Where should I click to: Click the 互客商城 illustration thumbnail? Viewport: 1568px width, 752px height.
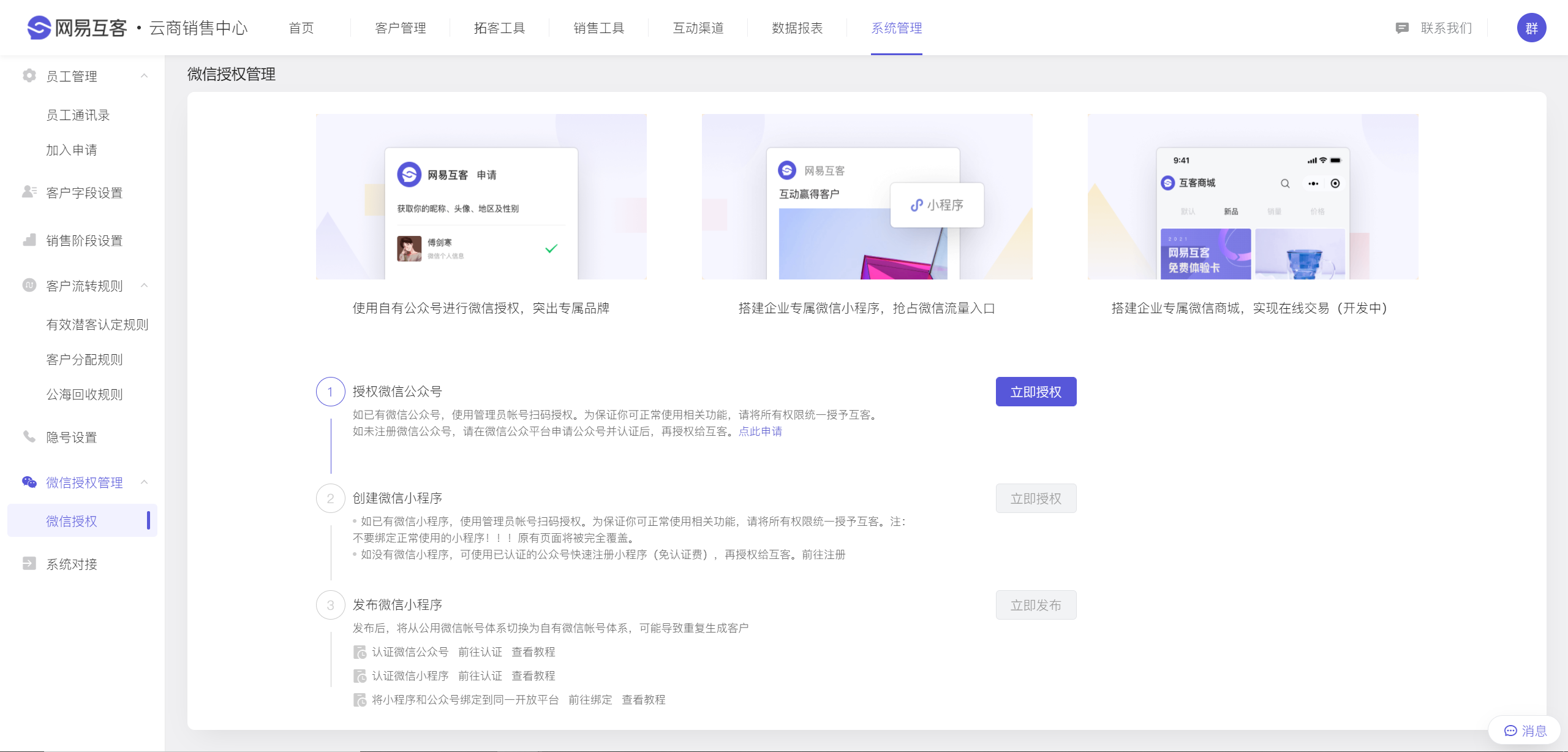(x=1253, y=197)
